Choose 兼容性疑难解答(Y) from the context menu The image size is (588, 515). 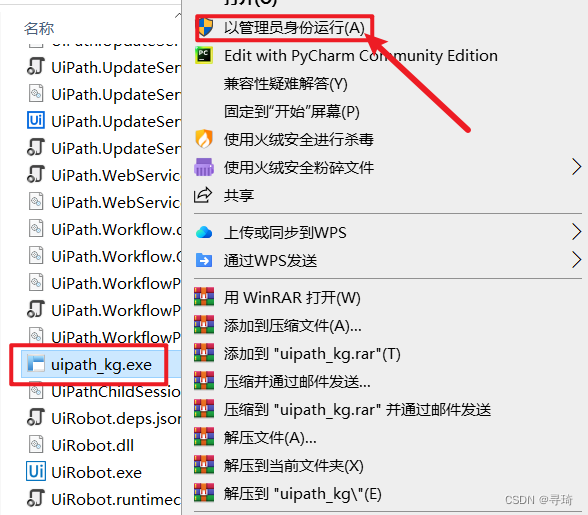pyautogui.click(x=285, y=84)
